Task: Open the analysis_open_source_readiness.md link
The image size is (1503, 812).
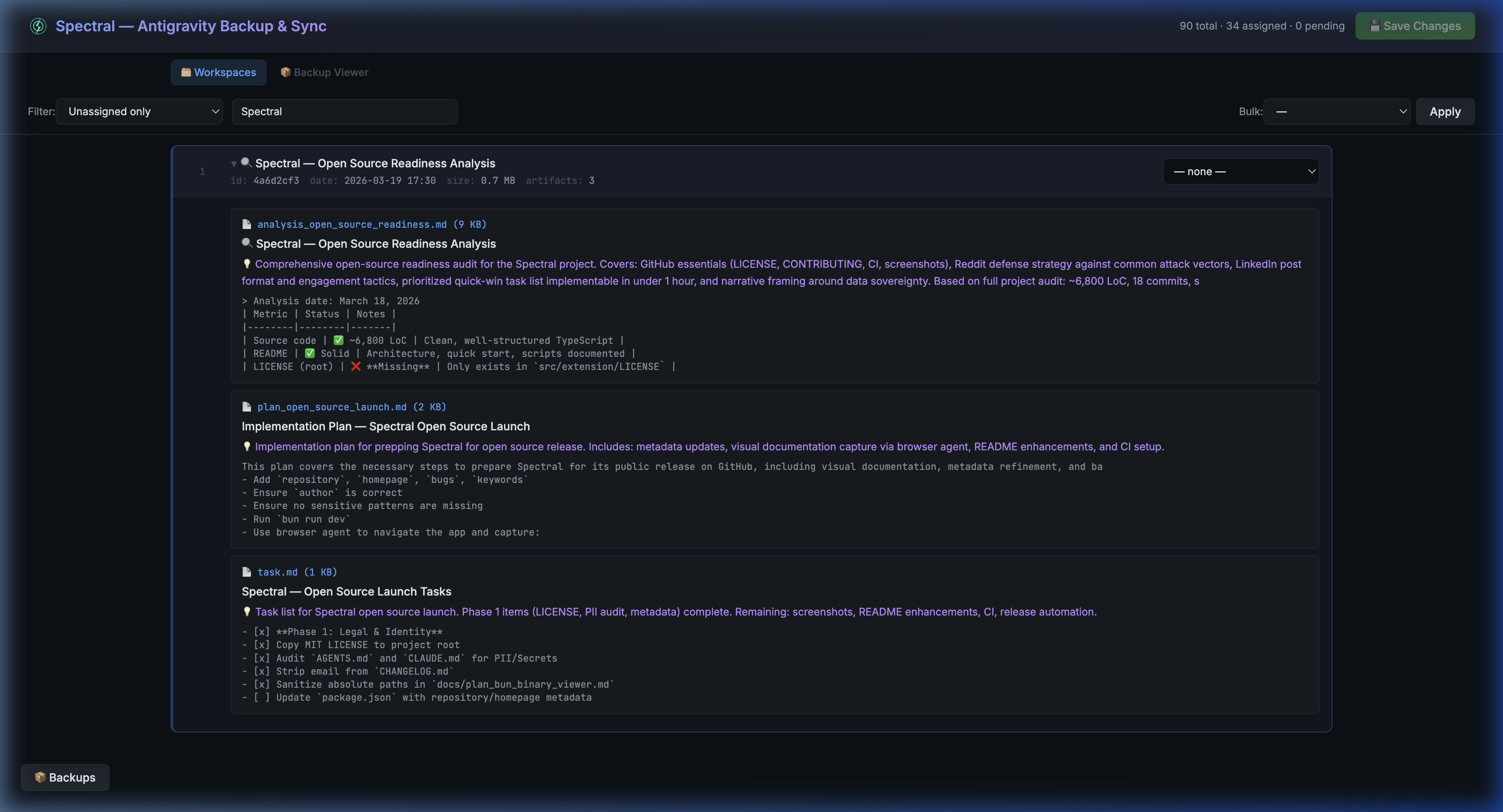Action: click(352, 225)
